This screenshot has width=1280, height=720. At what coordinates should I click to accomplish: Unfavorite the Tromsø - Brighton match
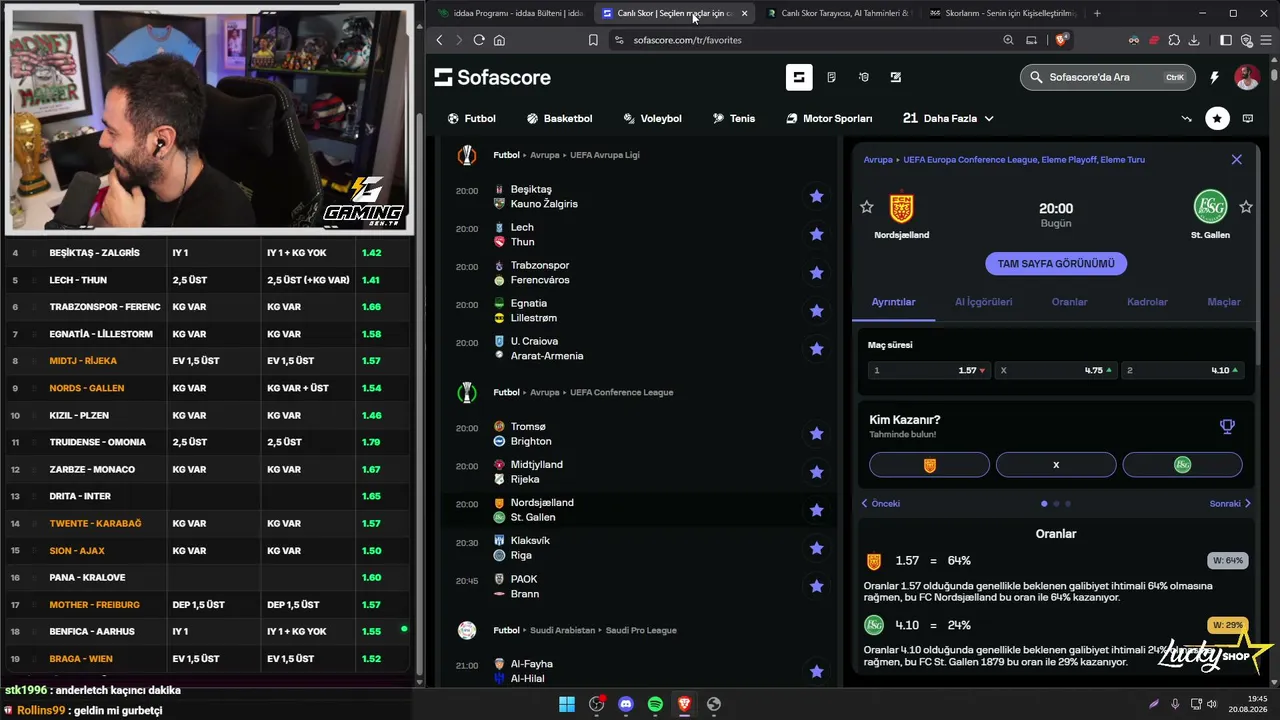click(x=817, y=433)
